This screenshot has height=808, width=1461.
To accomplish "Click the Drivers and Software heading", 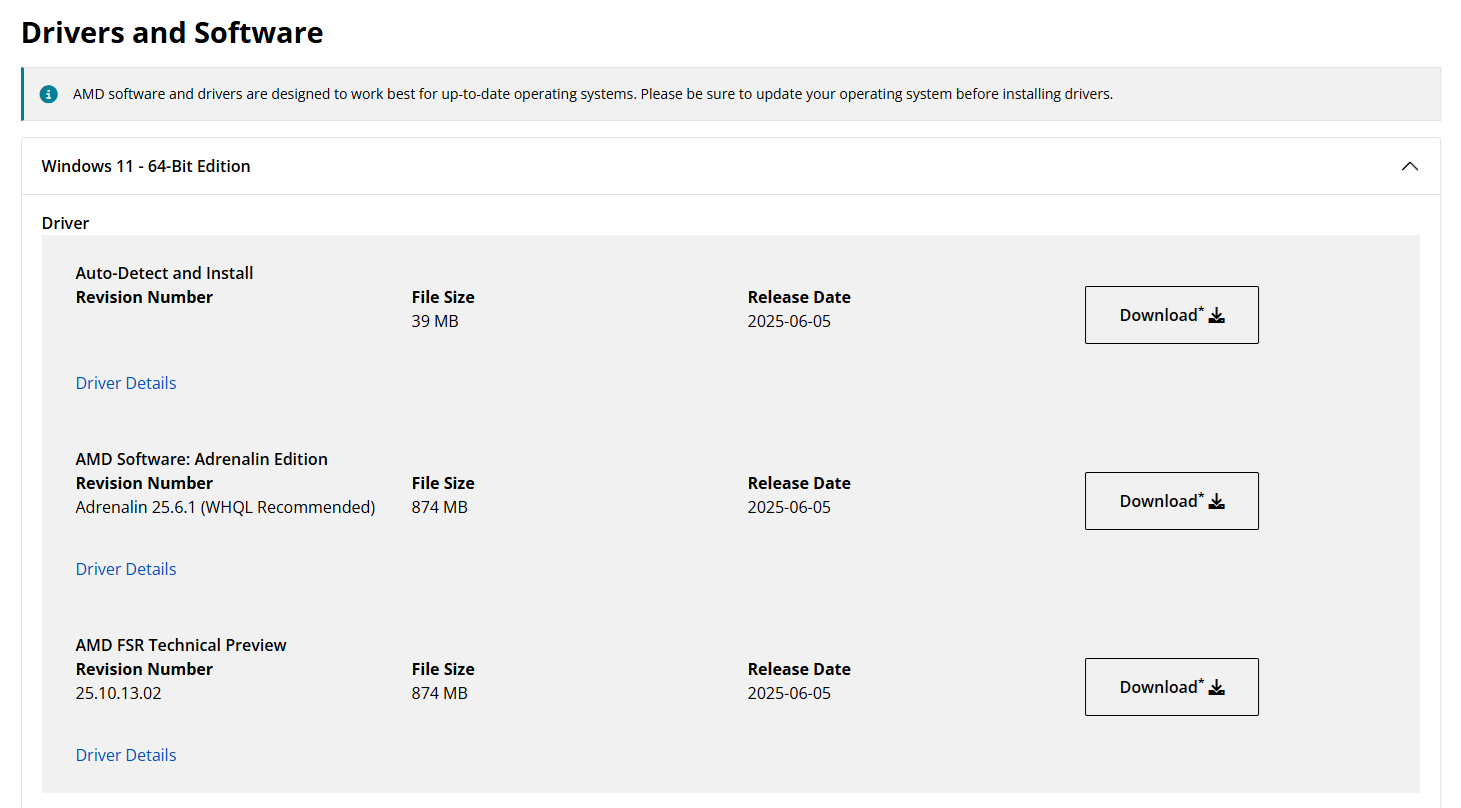I will click(172, 32).
